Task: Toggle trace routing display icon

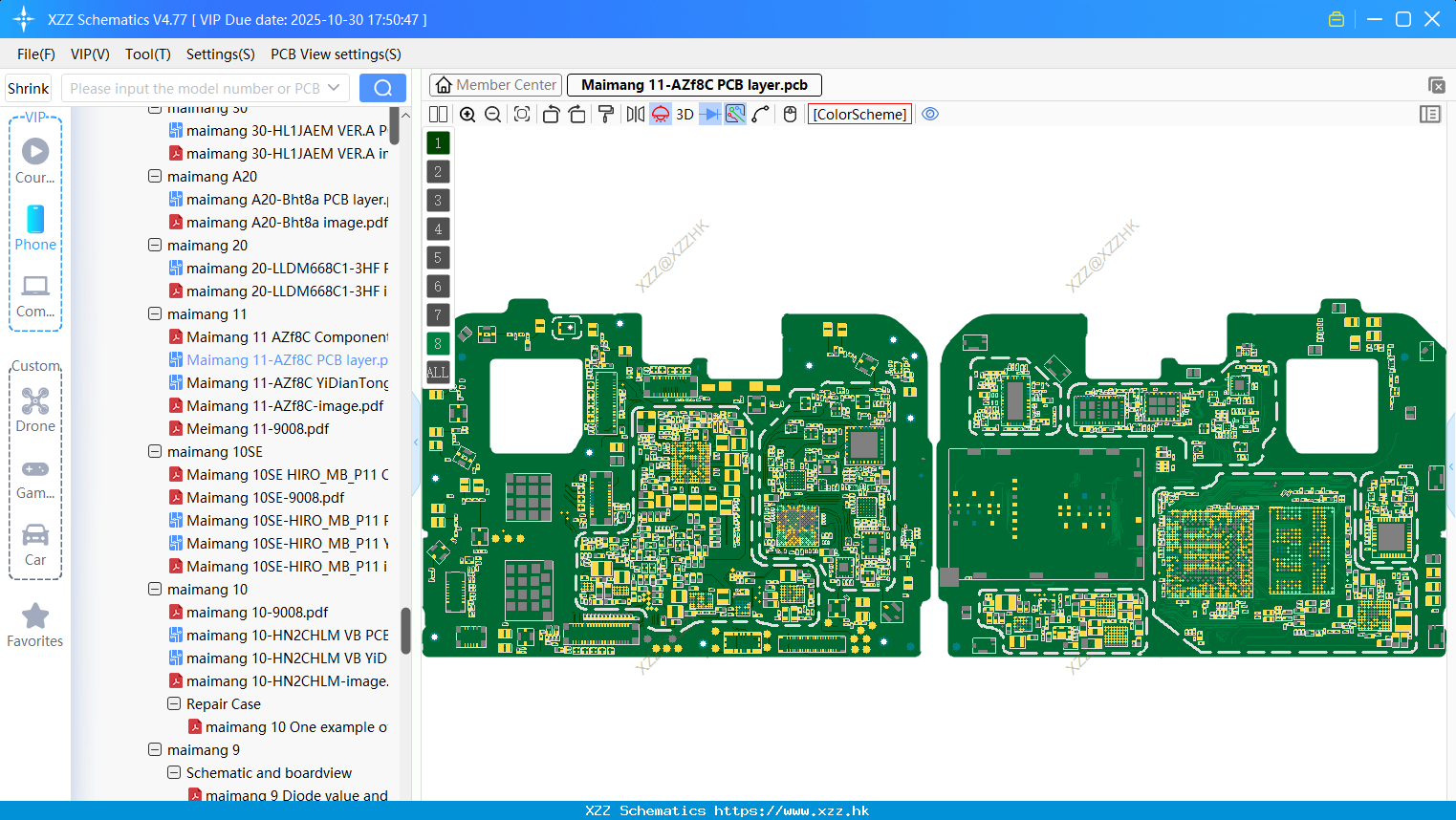Action: pos(735,115)
